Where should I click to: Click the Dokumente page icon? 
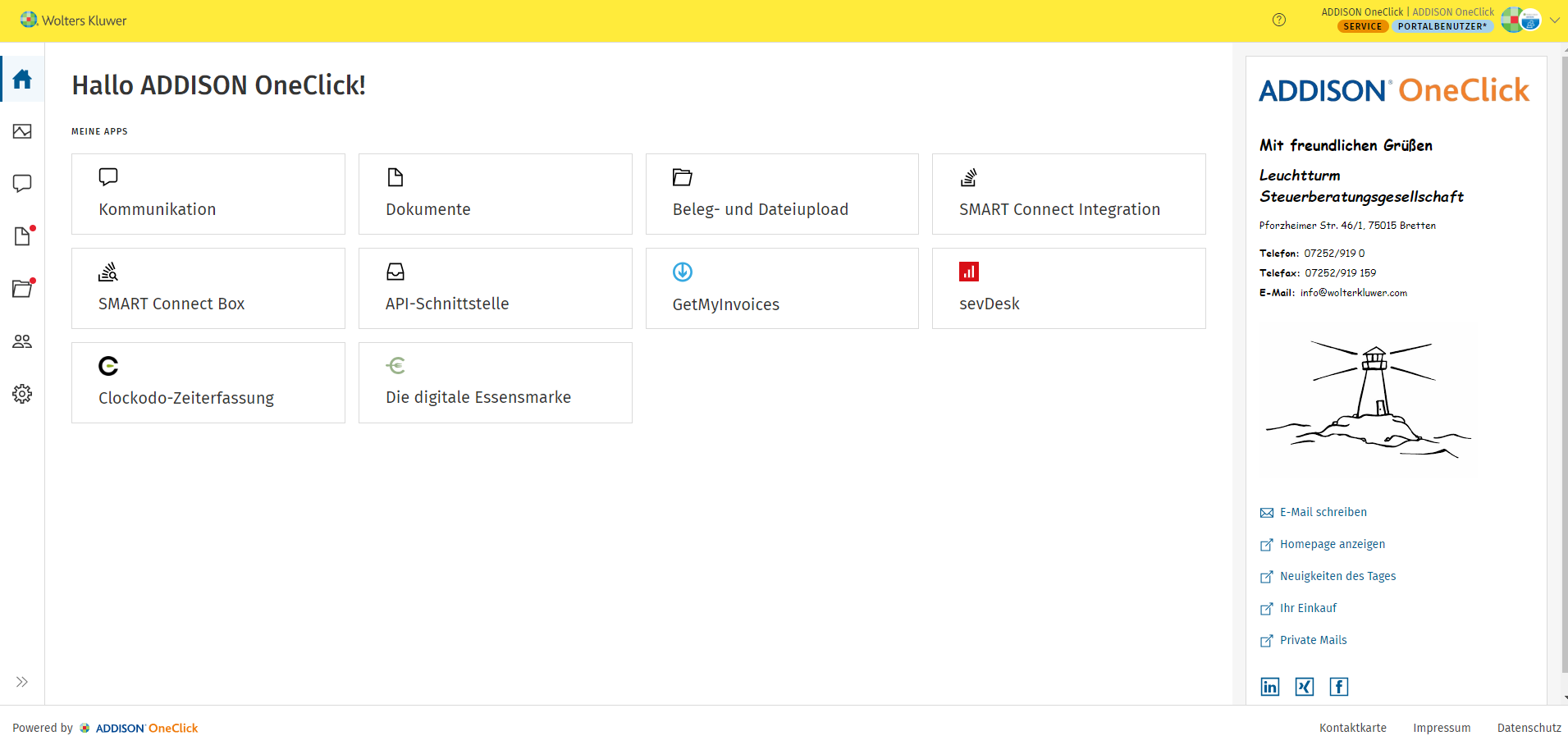point(395,177)
